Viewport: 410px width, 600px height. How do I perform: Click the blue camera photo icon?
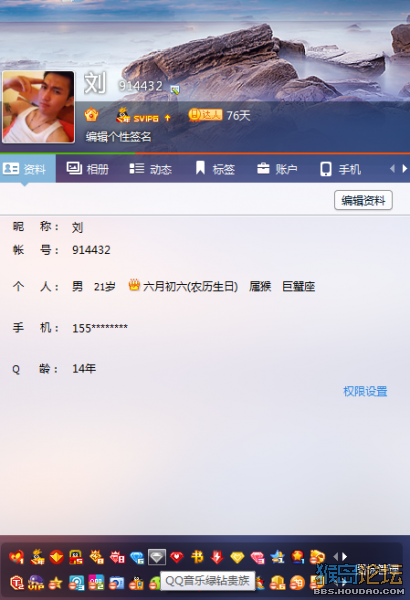tap(117, 583)
